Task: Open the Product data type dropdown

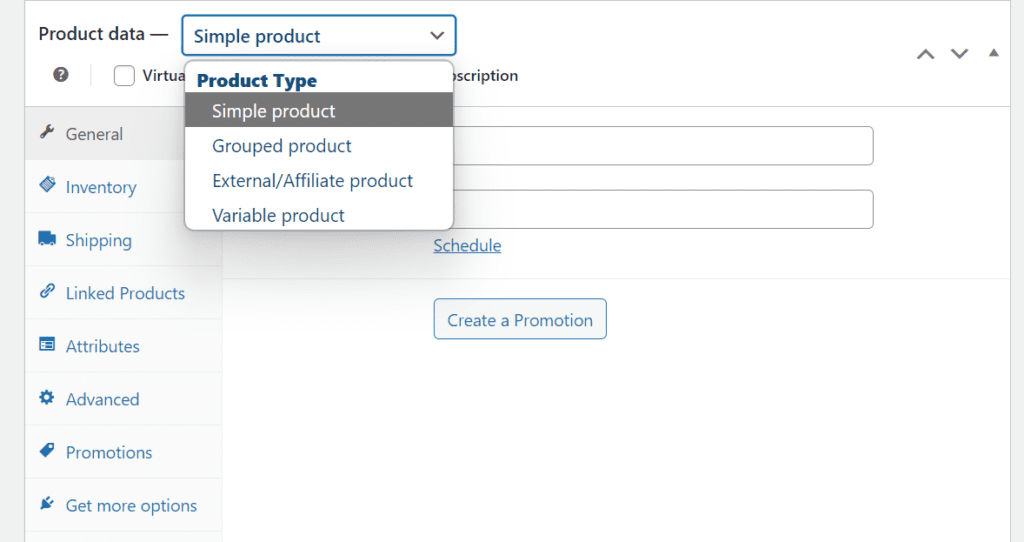Action: pyautogui.click(x=319, y=36)
